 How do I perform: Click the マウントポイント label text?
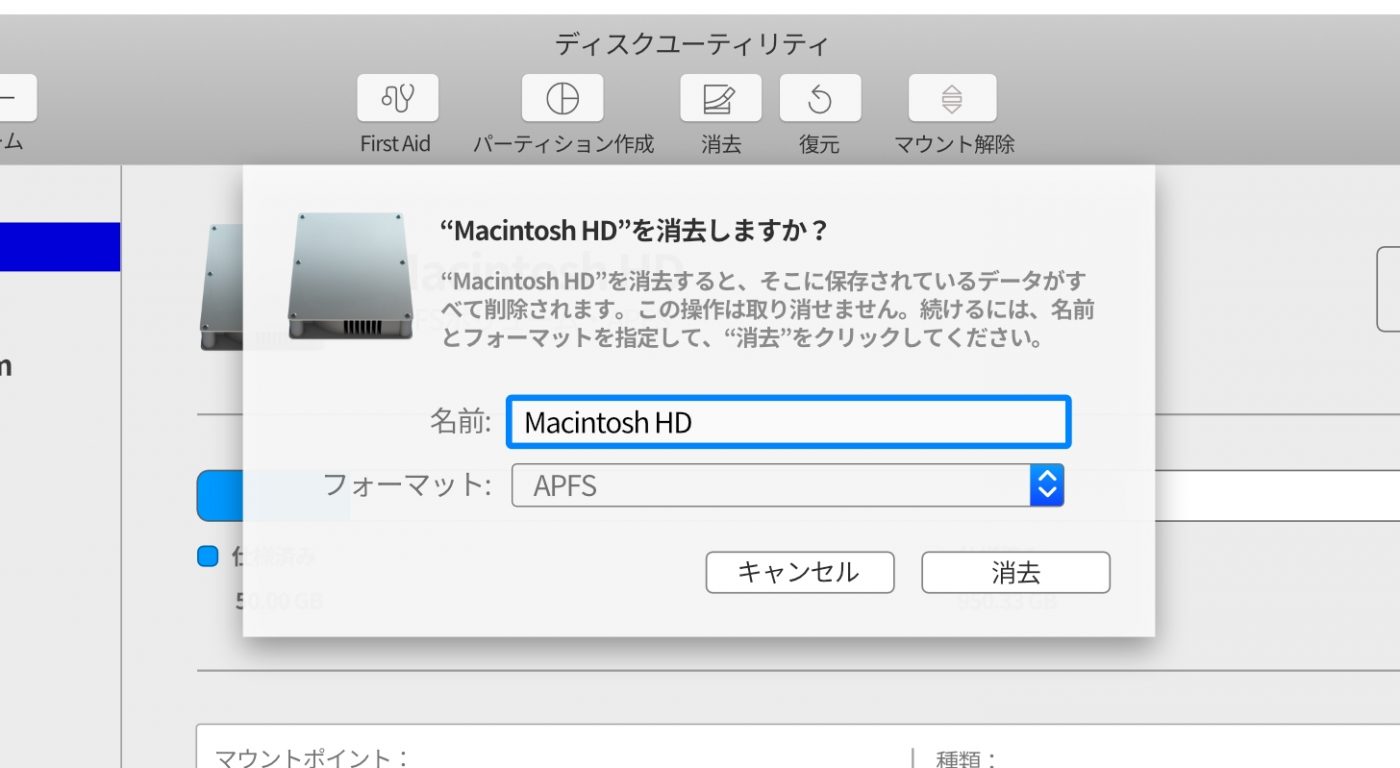coord(312,758)
